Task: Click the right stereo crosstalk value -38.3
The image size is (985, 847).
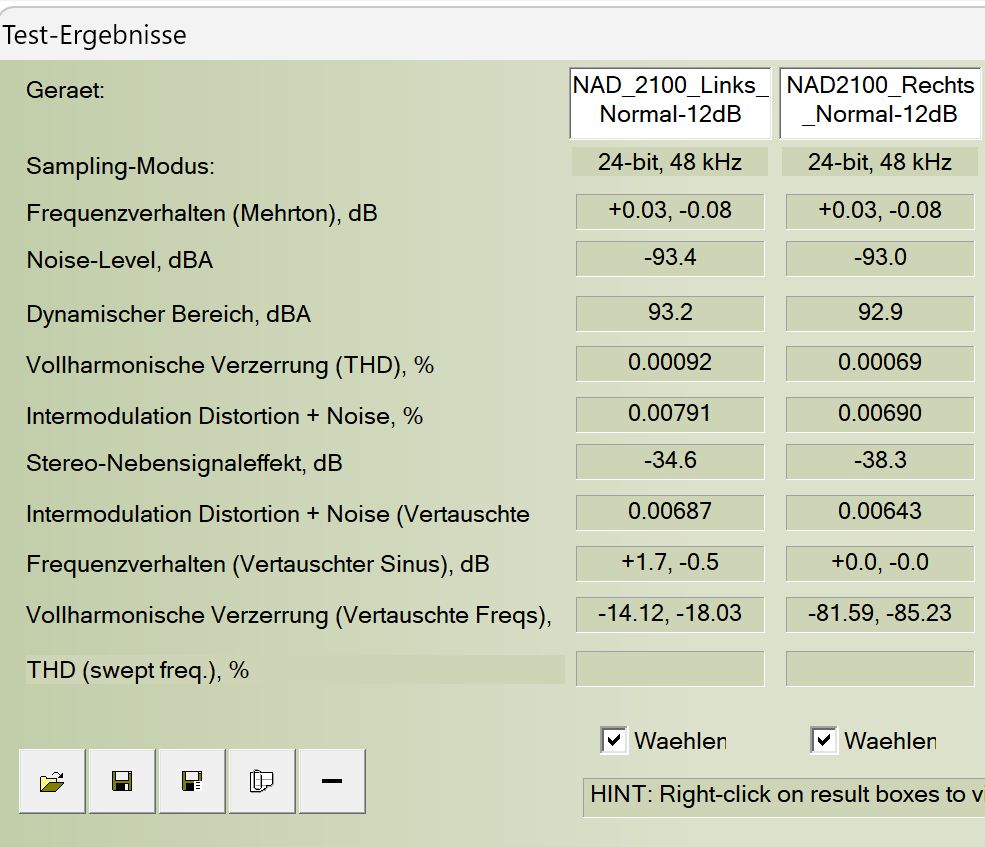Action: 880,460
